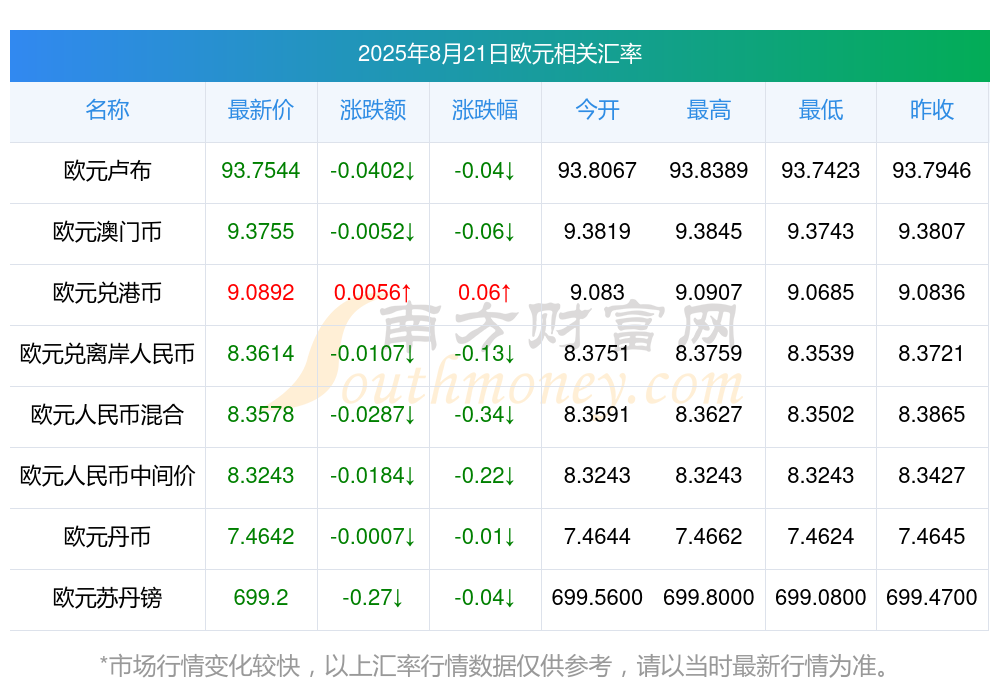The width and height of the screenshot is (1000, 698).
Task: Select latest price 93.7544
Action: tap(260, 170)
